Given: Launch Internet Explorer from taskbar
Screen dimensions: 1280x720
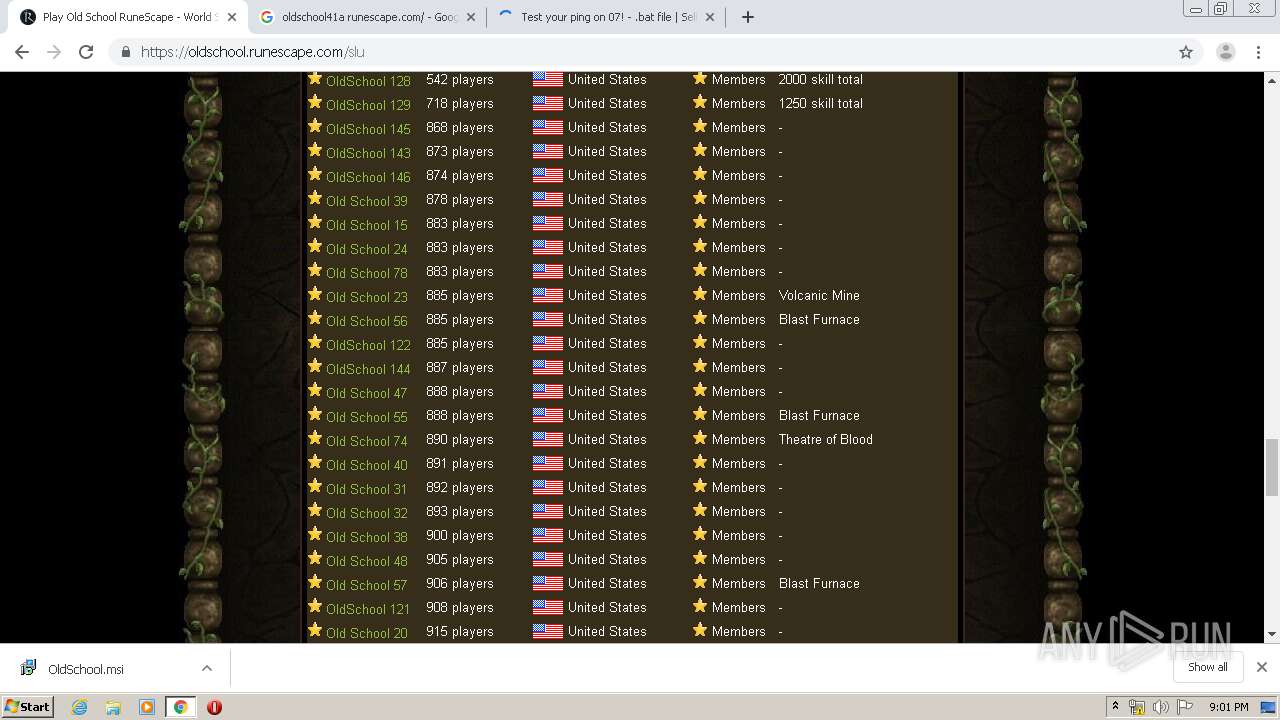Looking at the screenshot, I should tap(80, 707).
